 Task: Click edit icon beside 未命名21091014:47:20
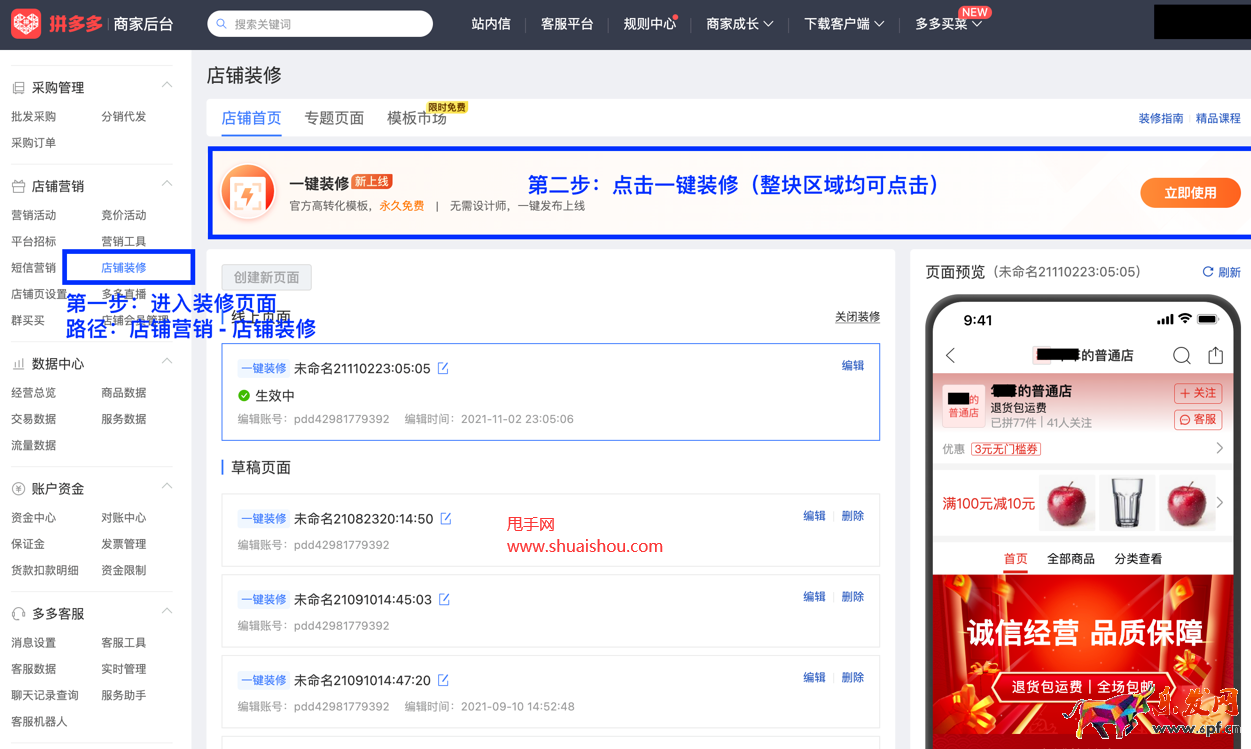coord(443,680)
